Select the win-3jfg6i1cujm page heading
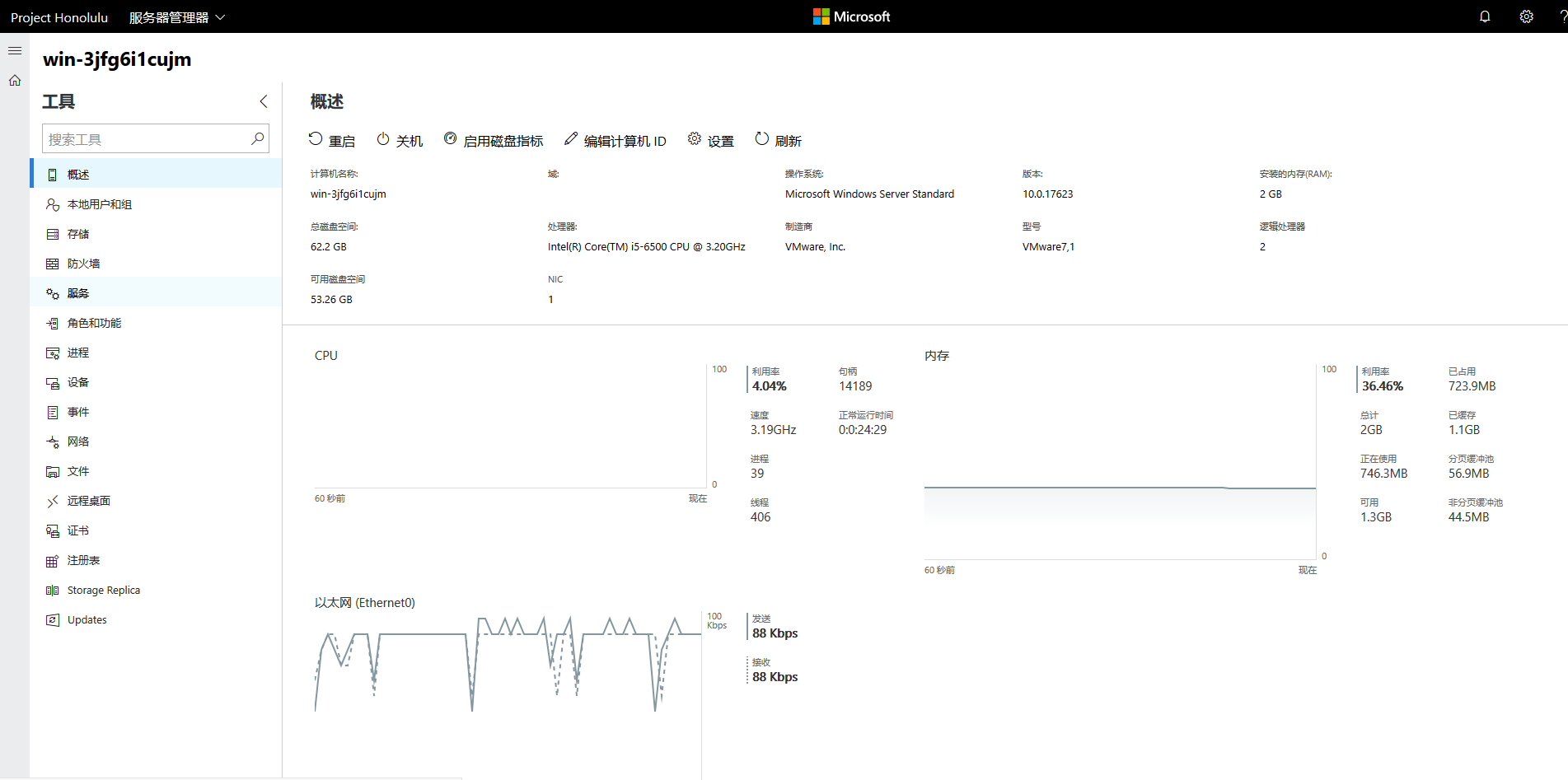Viewport: 1568px width, 780px height. click(117, 59)
